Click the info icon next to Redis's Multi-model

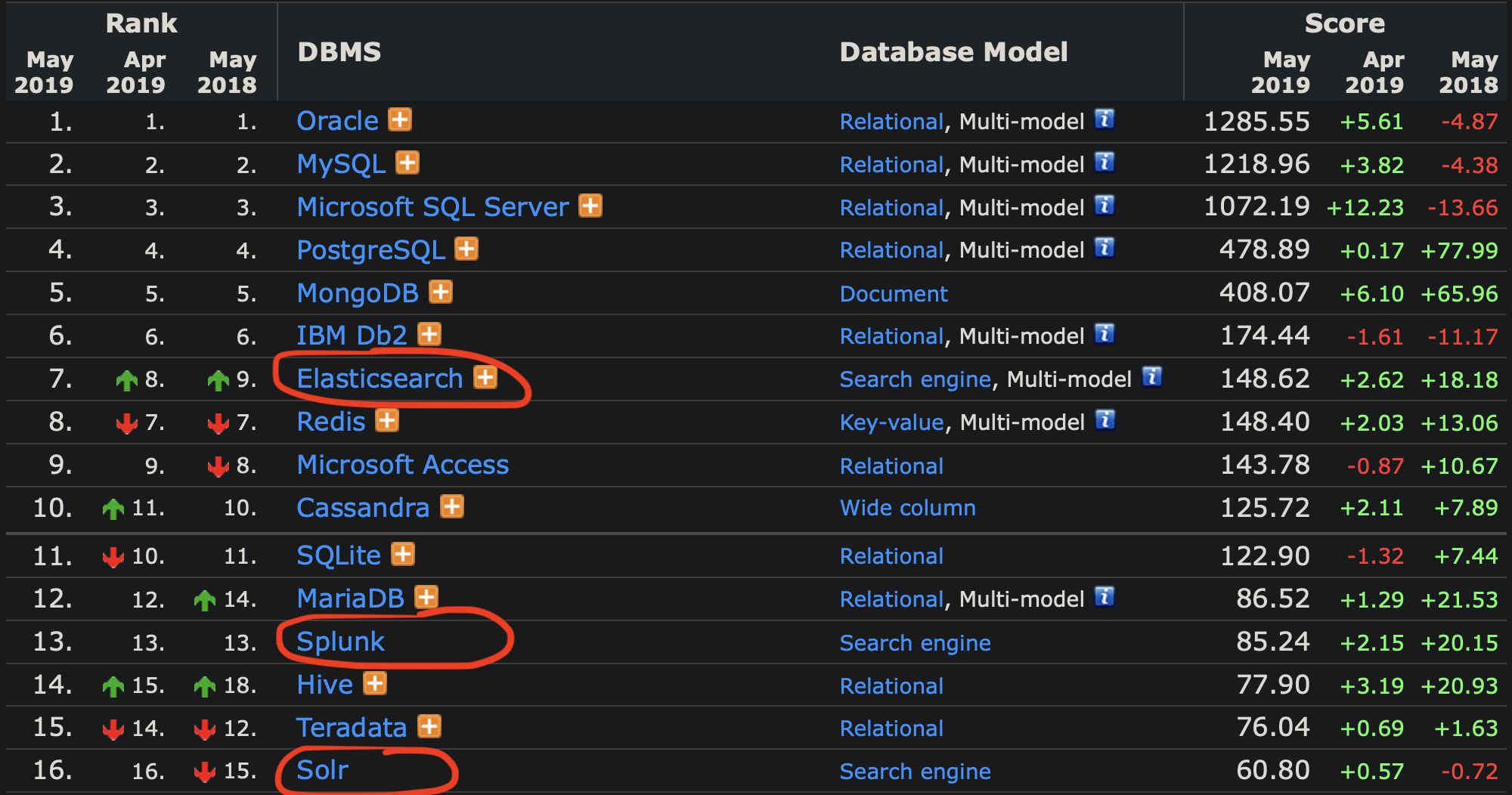click(x=1106, y=421)
